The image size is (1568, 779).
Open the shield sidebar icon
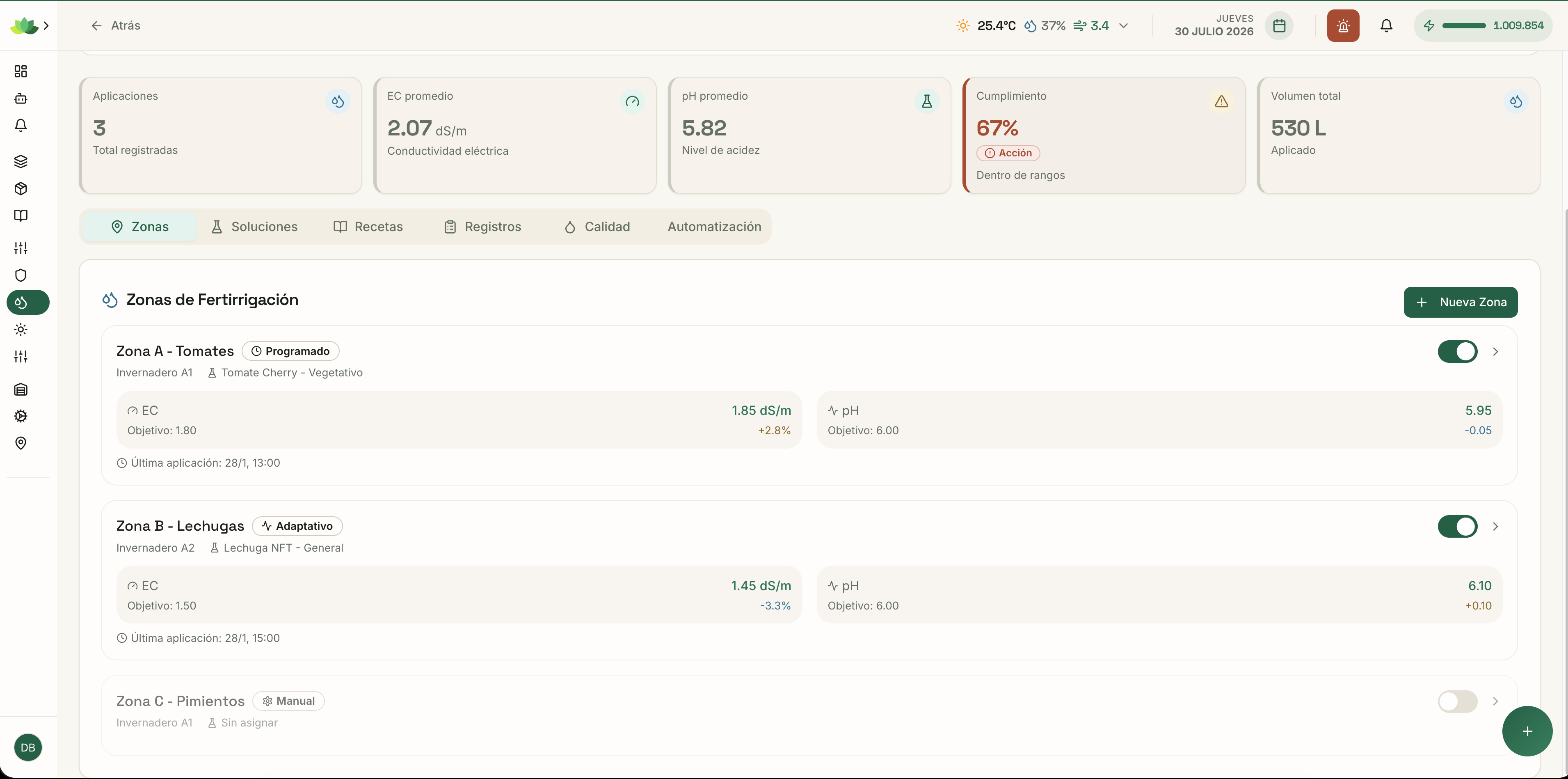[x=21, y=275]
